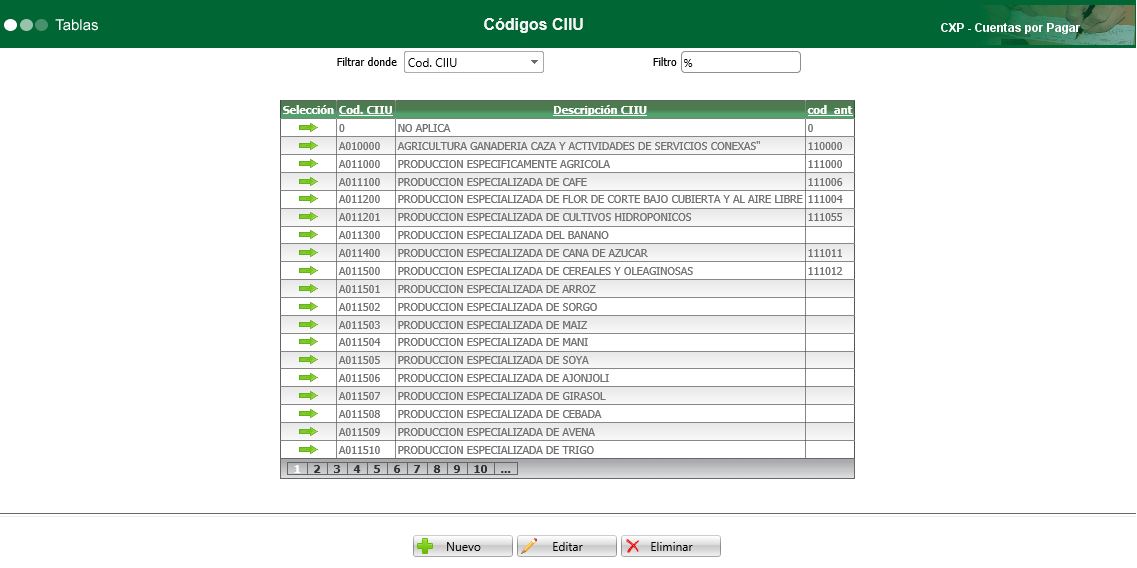
Task: Sort by cod_ant column header
Action: [x=830, y=110]
